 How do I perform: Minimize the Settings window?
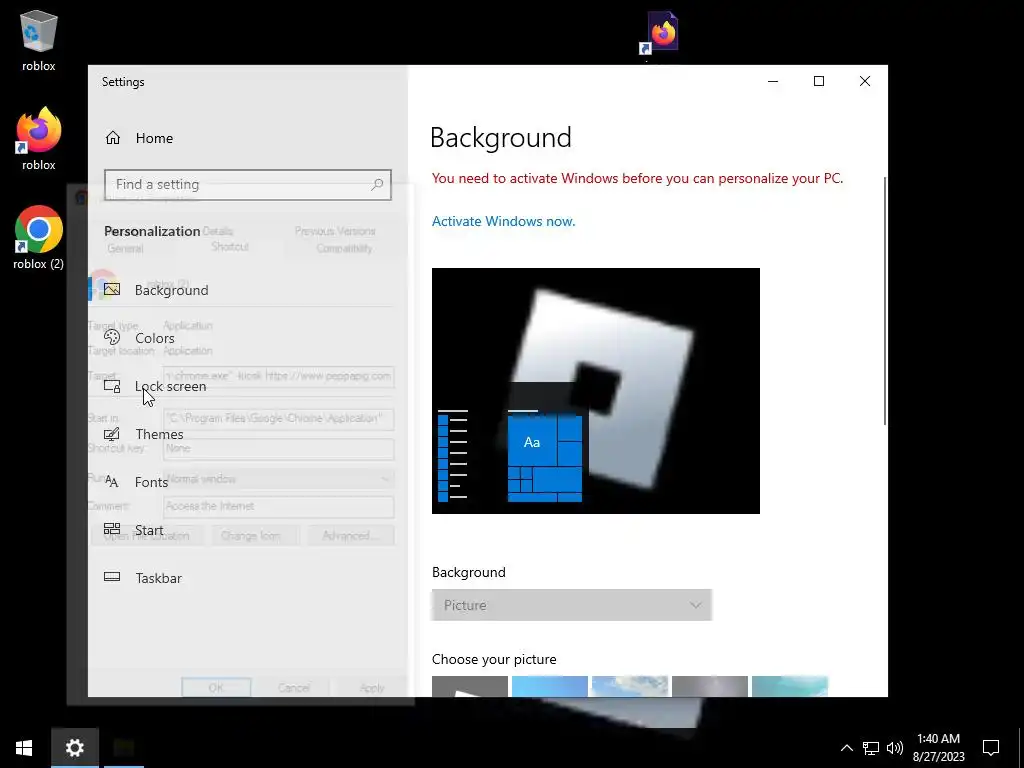point(773,81)
